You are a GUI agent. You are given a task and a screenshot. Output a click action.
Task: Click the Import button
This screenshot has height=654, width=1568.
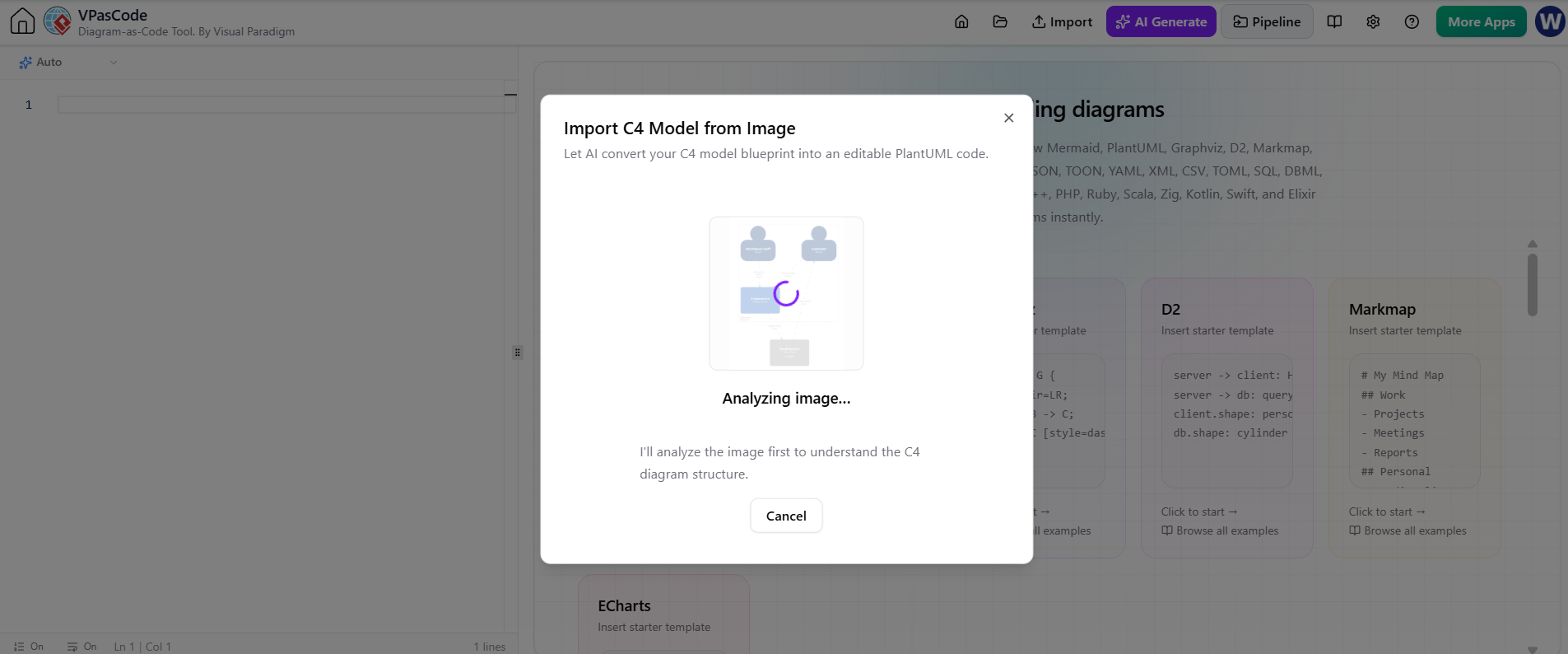tap(1062, 21)
